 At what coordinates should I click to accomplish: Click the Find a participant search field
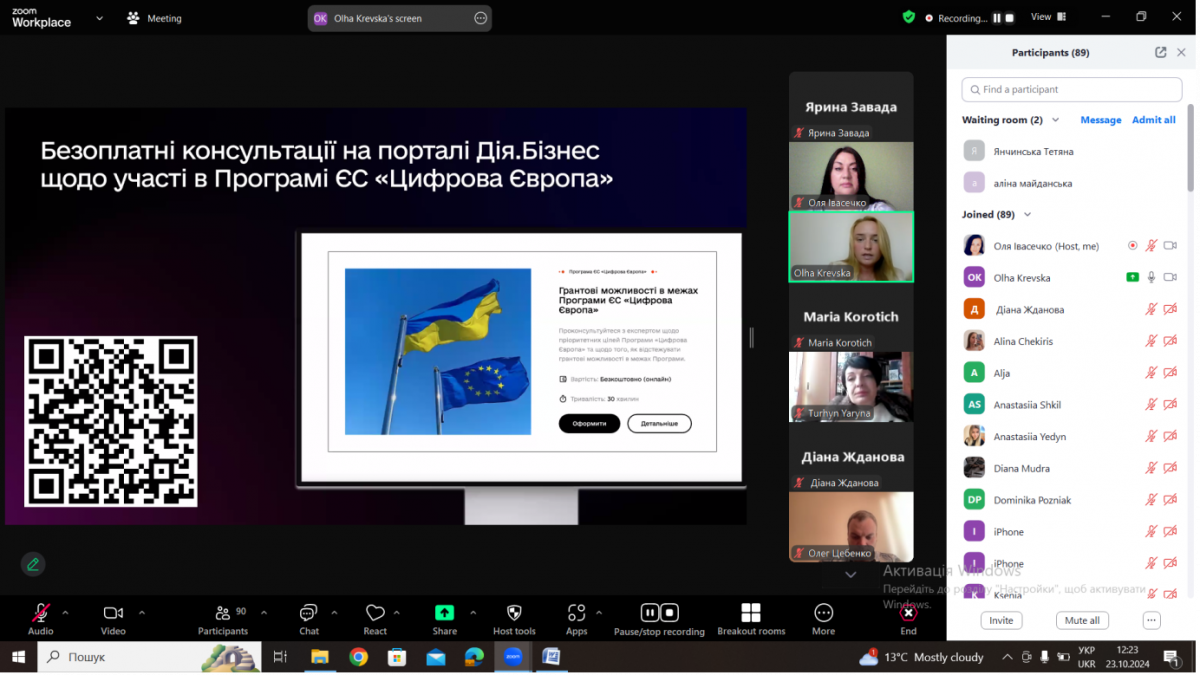click(1071, 89)
